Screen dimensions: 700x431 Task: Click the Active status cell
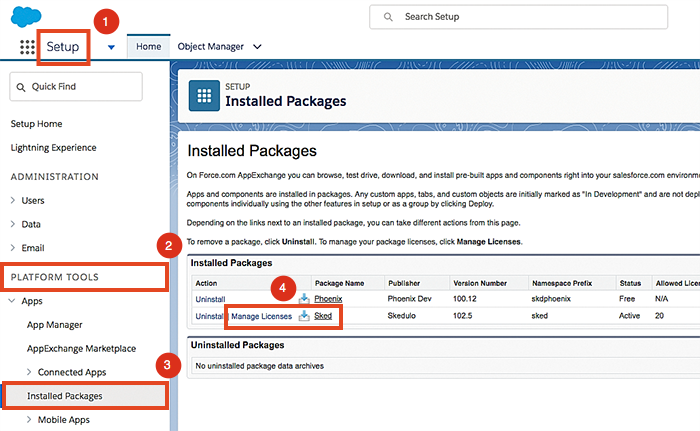tap(629, 316)
